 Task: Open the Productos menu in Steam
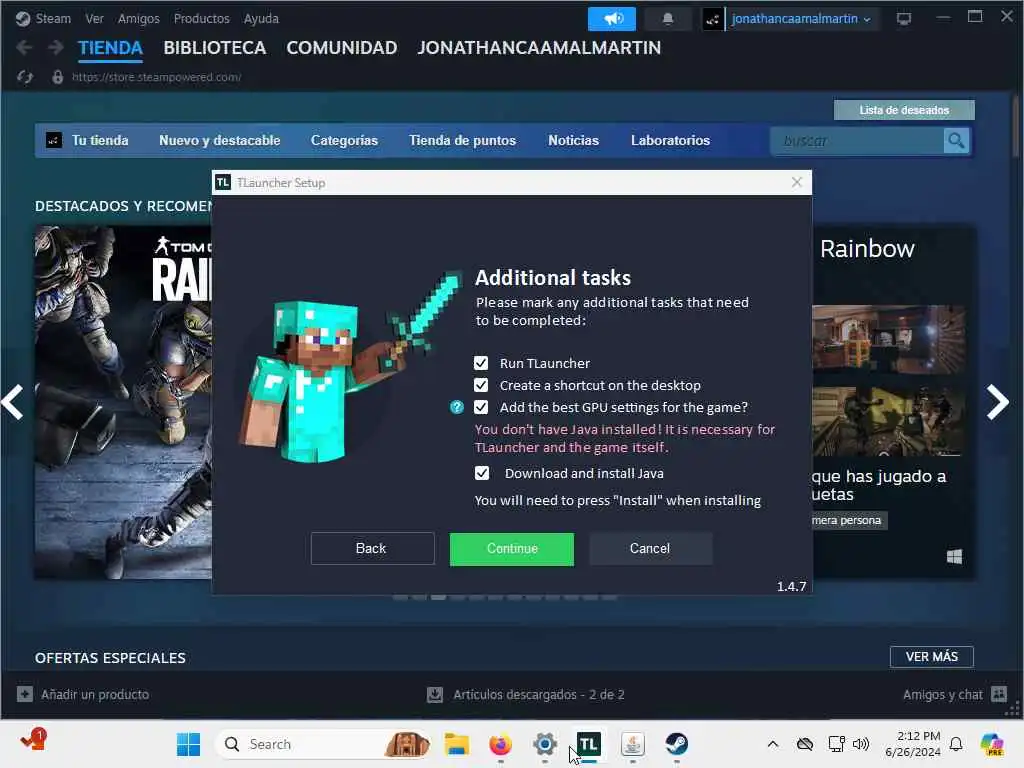point(201,18)
